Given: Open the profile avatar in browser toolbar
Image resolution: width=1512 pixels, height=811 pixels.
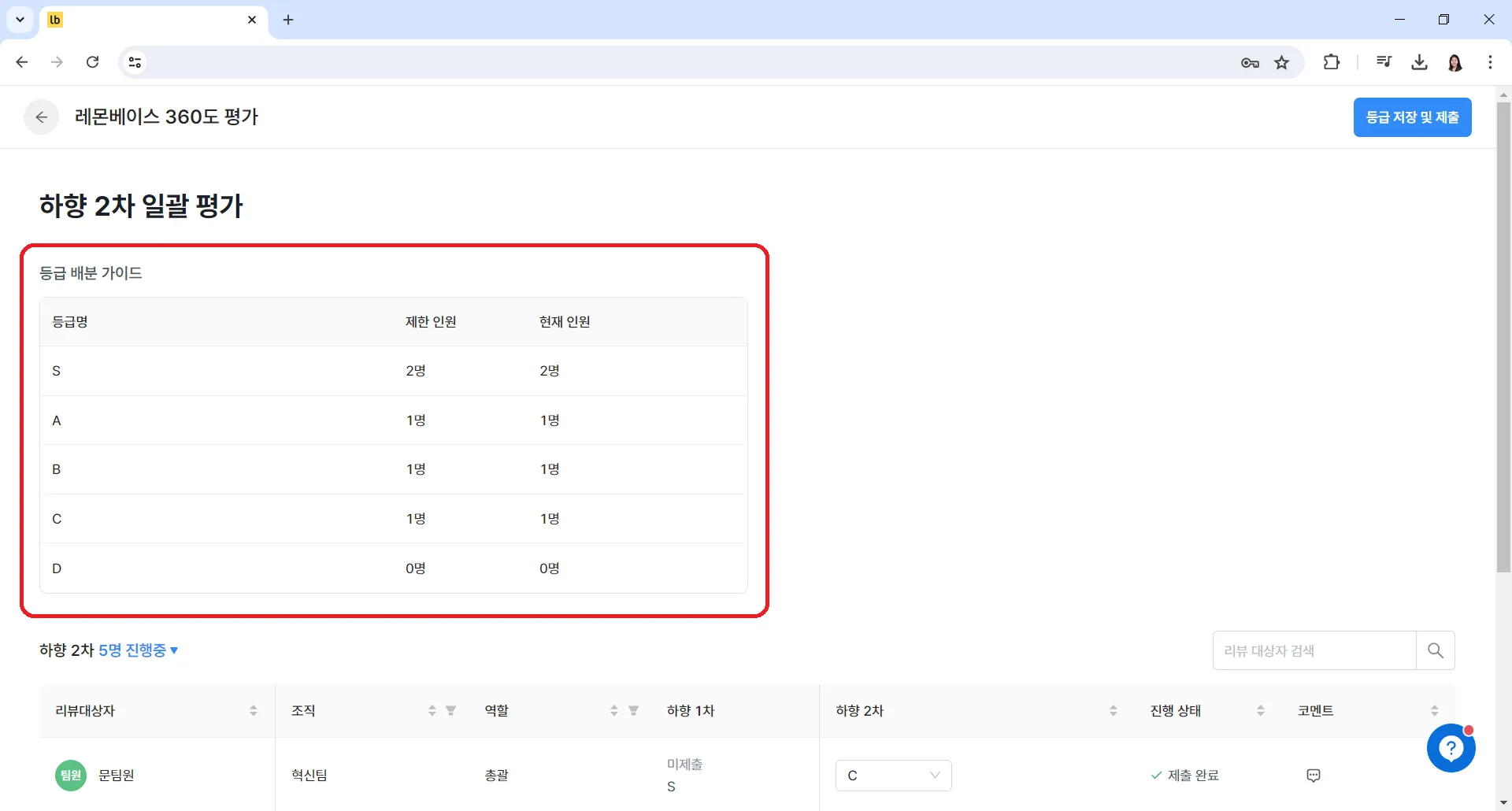Looking at the screenshot, I should click(x=1455, y=62).
